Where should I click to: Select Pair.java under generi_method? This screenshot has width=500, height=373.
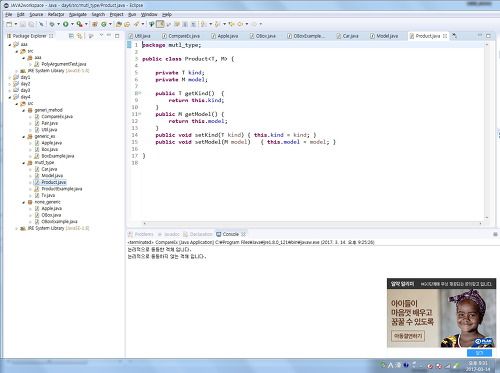49,123
